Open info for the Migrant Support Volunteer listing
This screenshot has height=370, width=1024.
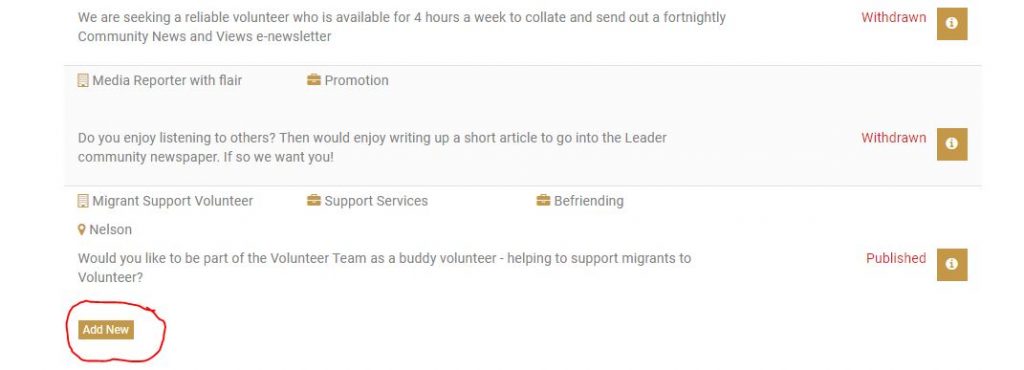[952, 264]
